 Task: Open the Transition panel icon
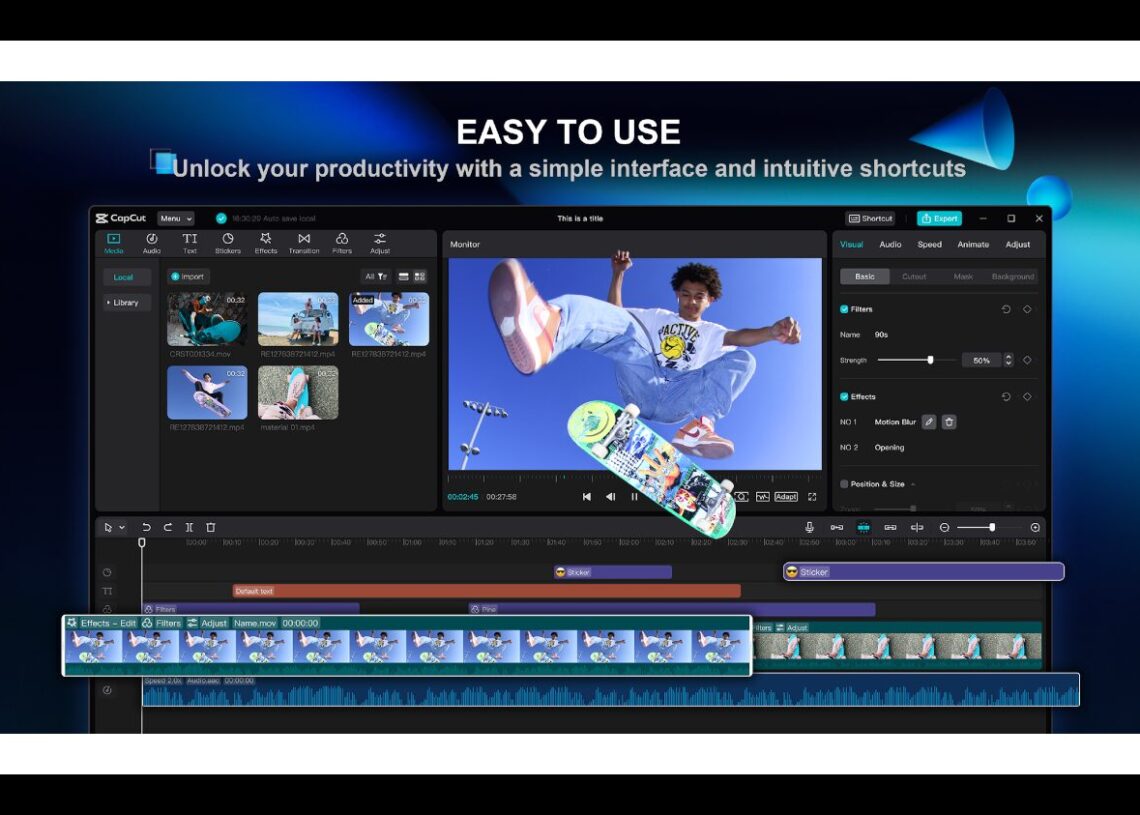304,239
